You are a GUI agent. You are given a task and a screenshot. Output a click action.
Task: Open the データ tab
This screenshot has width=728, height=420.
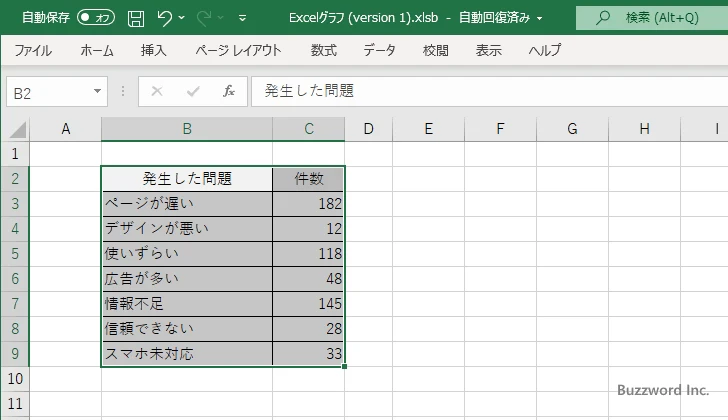coord(379,50)
